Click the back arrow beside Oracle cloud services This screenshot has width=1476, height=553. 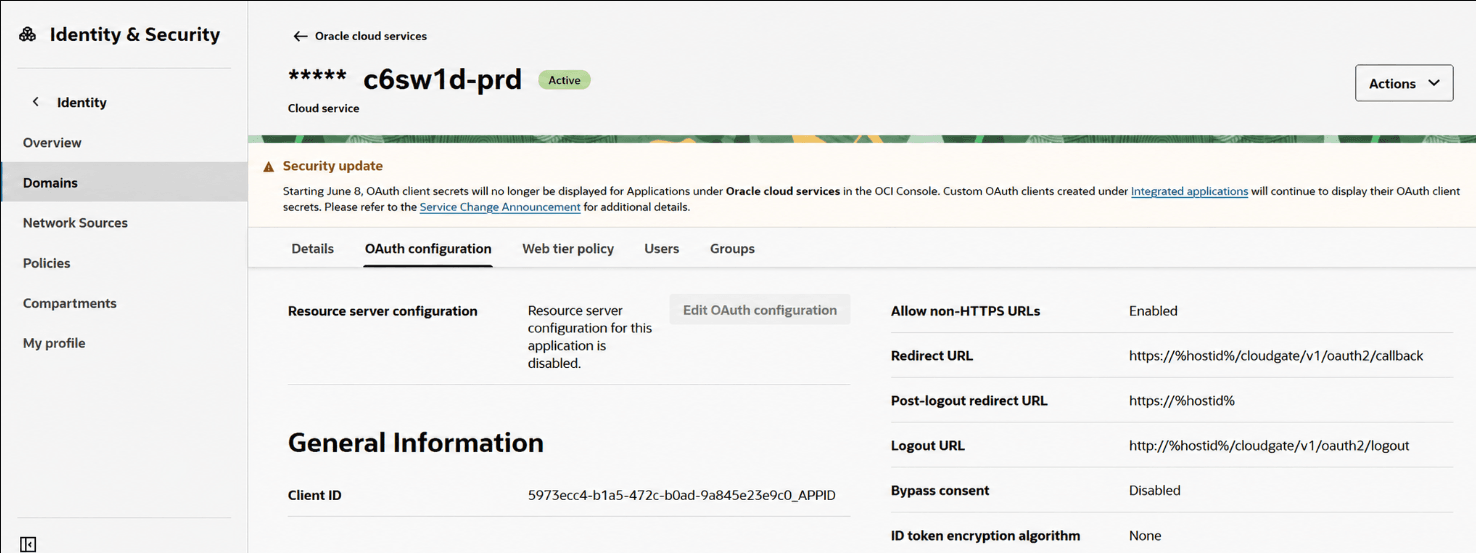coord(300,36)
